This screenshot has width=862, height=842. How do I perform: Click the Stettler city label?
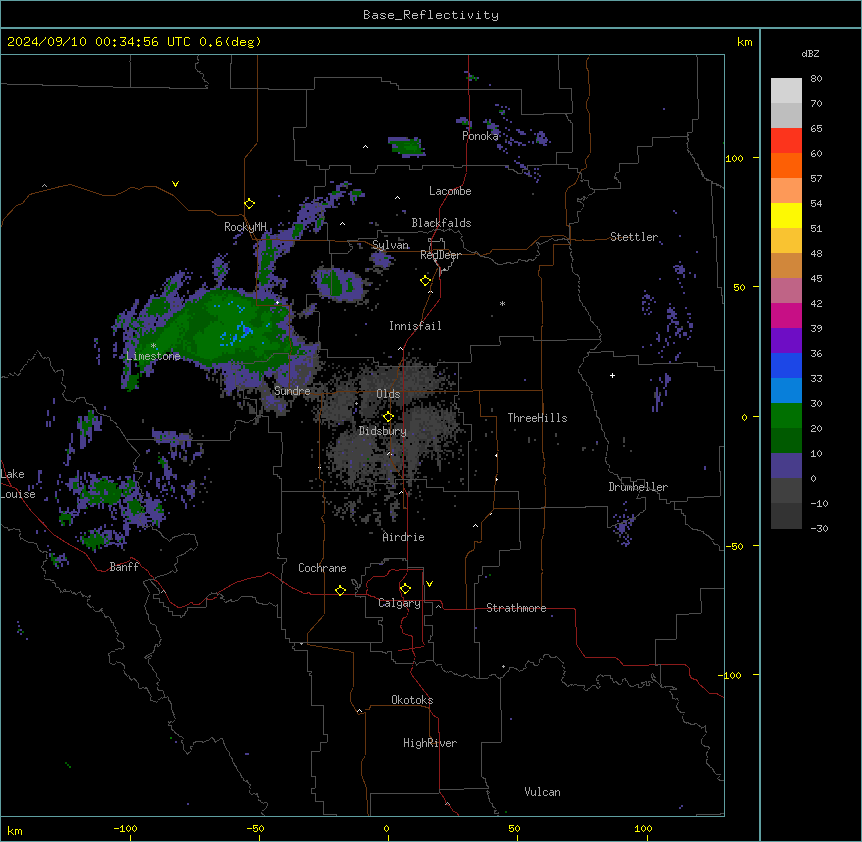[x=634, y=237]
